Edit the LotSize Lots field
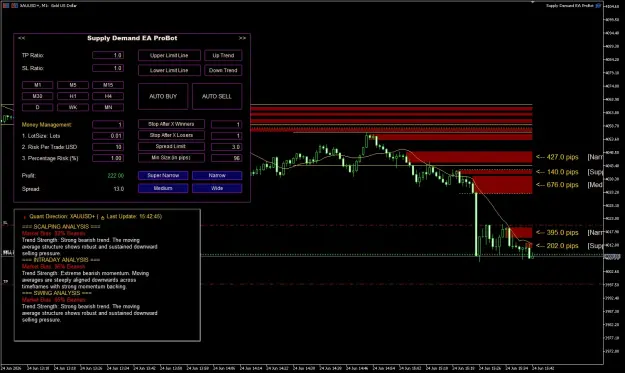Image resolution: width=625 pixels, height=373 pixels. [108, 136]
